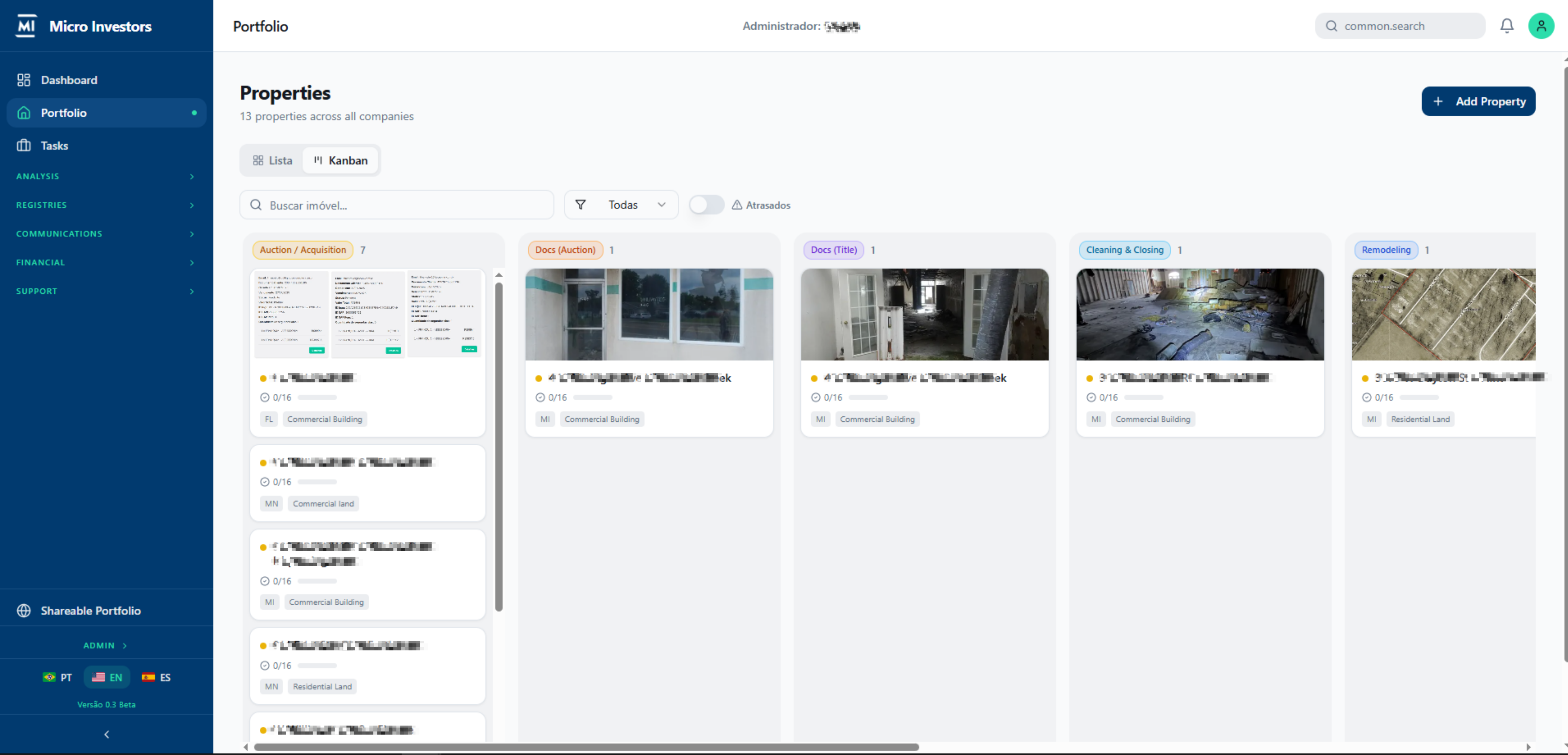
Task: Click the magnifier icon in Buscar imóvel
Action: point(256,205)
